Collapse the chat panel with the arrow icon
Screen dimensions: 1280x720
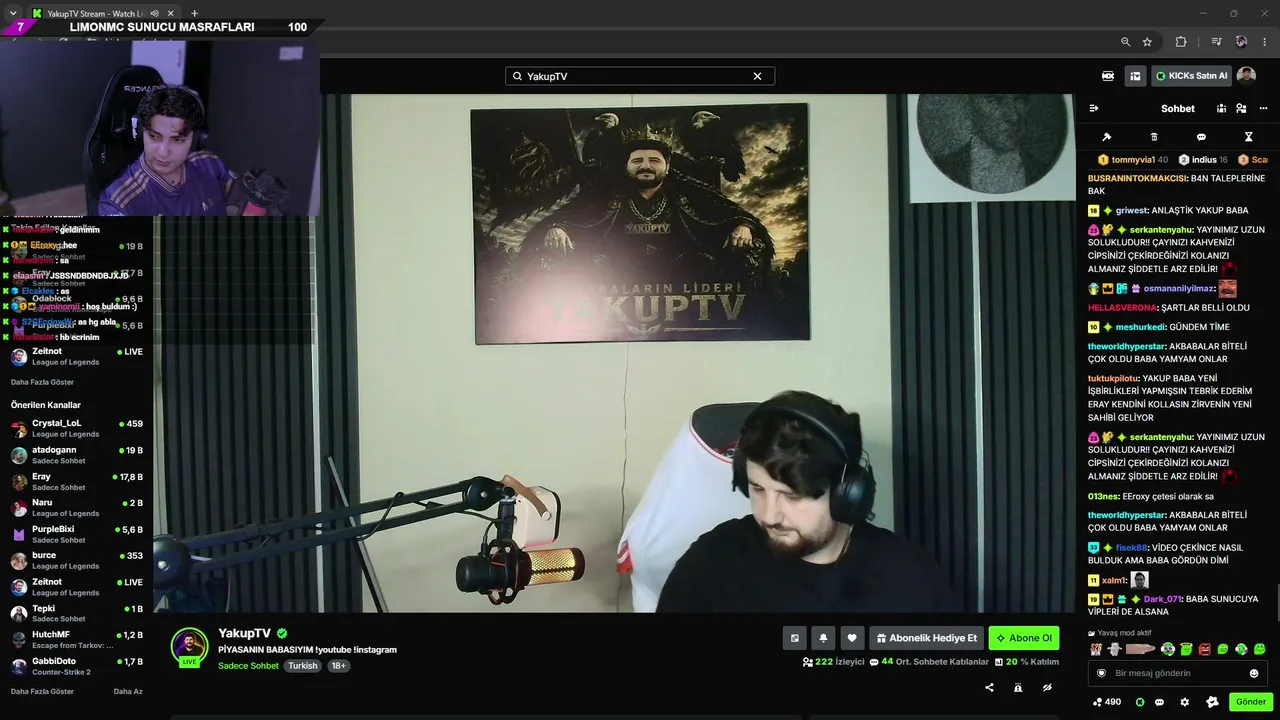[1093, 108]
